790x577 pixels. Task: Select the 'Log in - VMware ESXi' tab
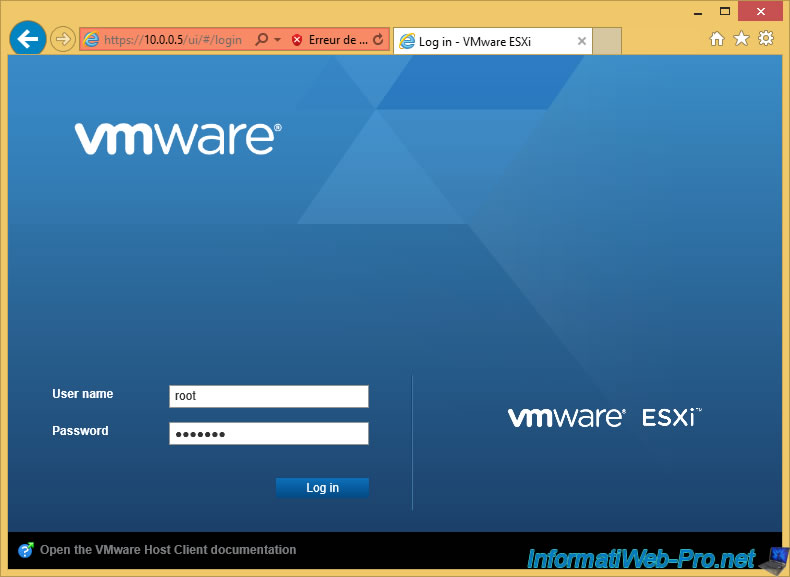click(x=492, y=41)
